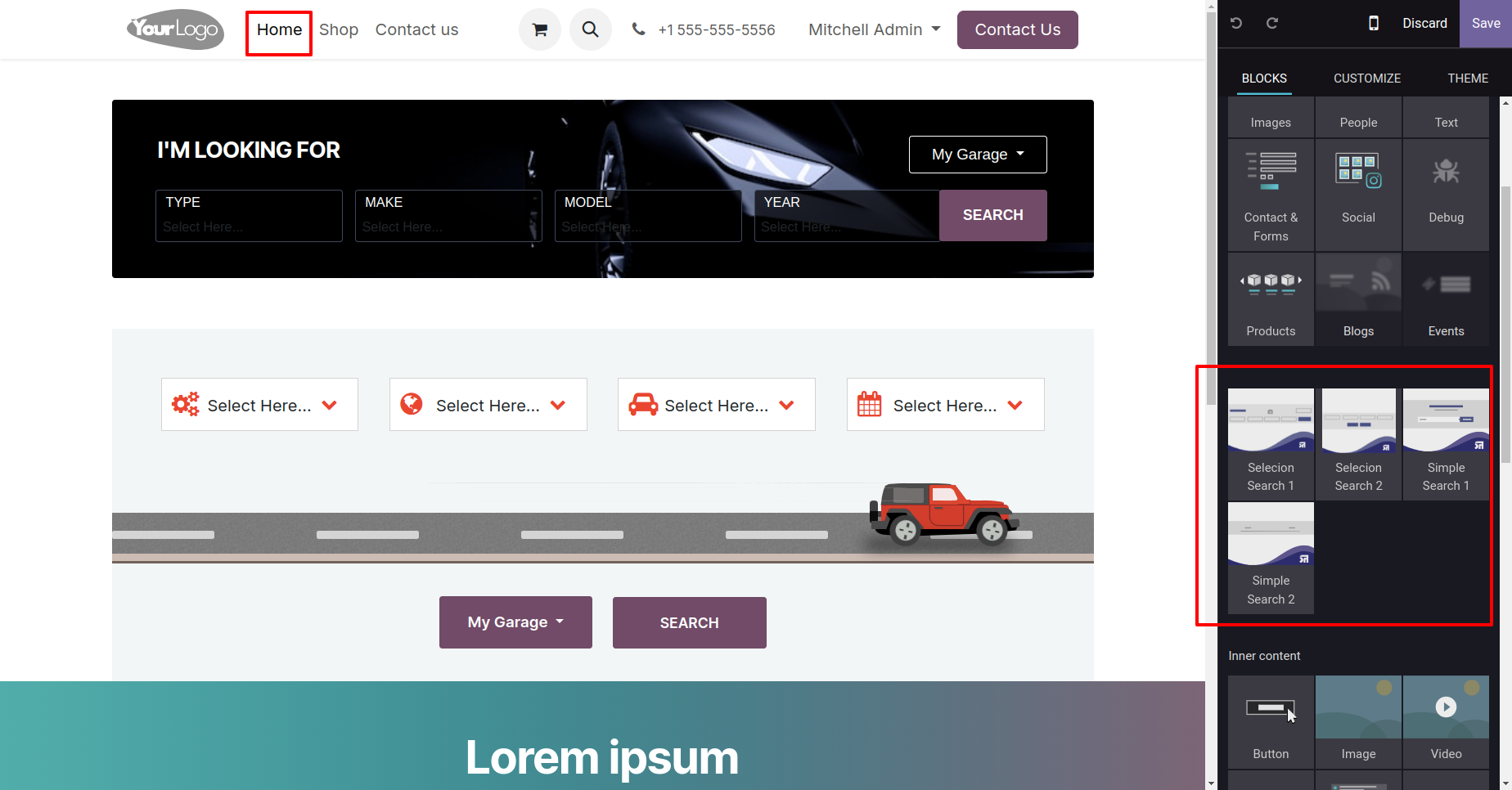Expand the calendar icon Select Here dropdown

pos(945,405)
